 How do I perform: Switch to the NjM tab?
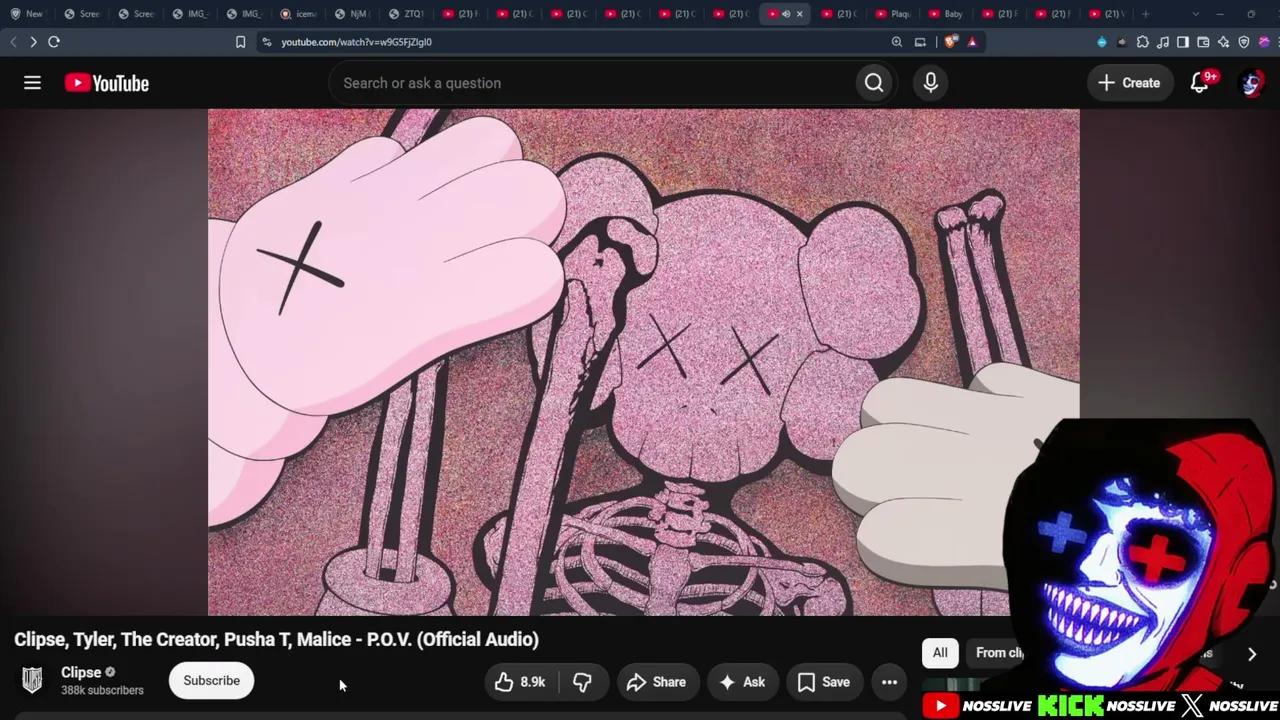(x=352, y=14)
